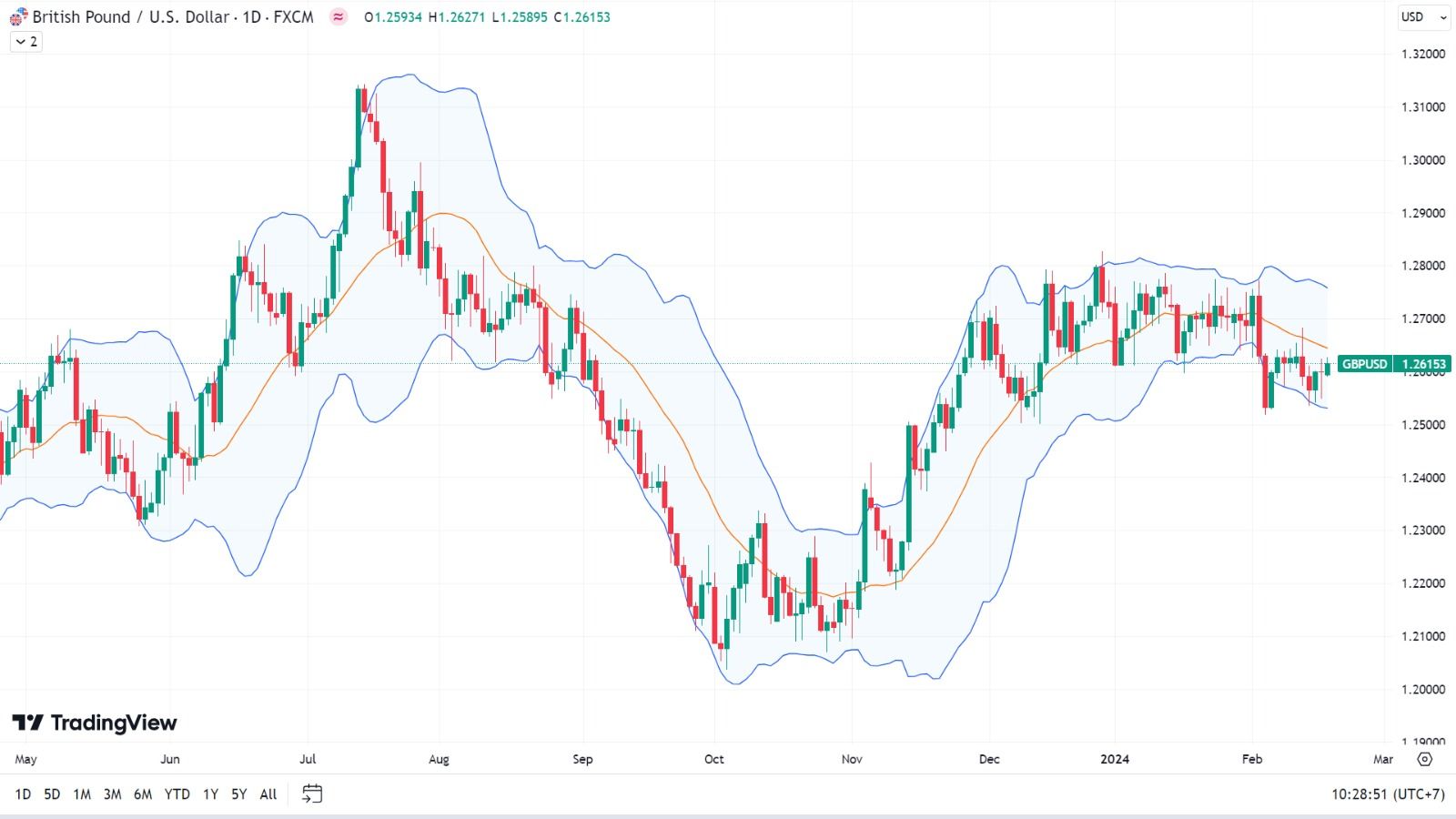Click the 1.30000 price axis label

click(x=1423, y=160)
